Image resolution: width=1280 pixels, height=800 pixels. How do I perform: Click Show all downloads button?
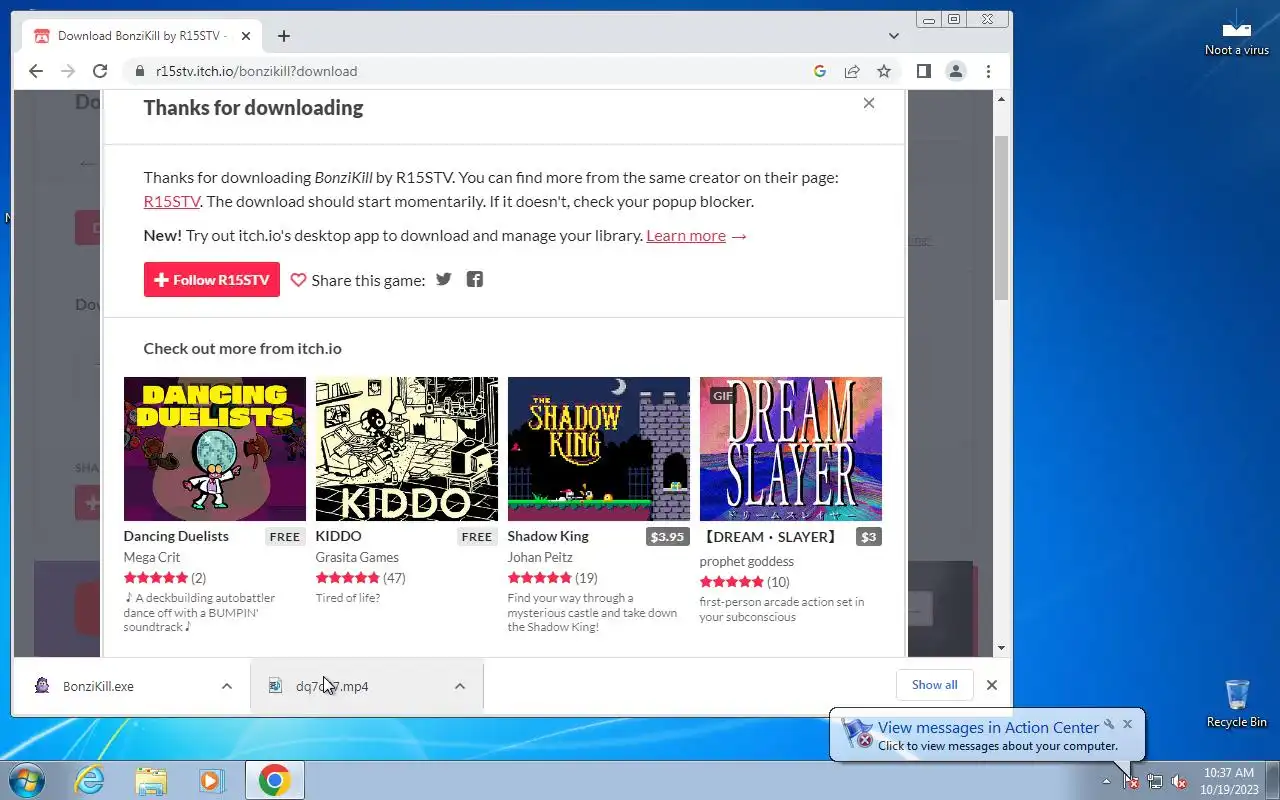pos(935,685)
